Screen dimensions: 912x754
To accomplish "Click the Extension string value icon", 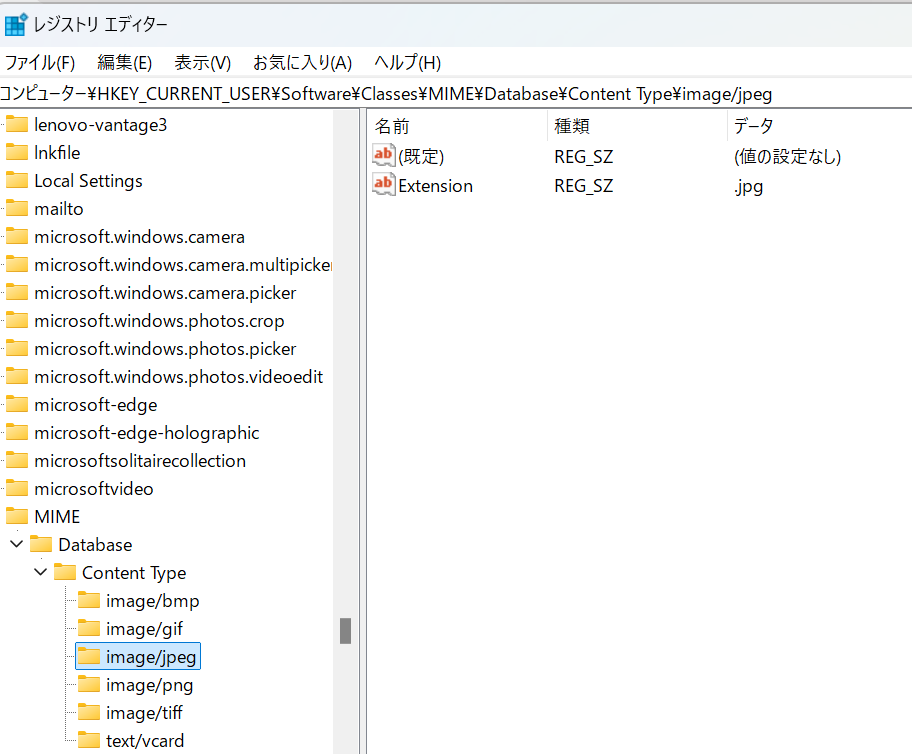I will pos(384,184).
